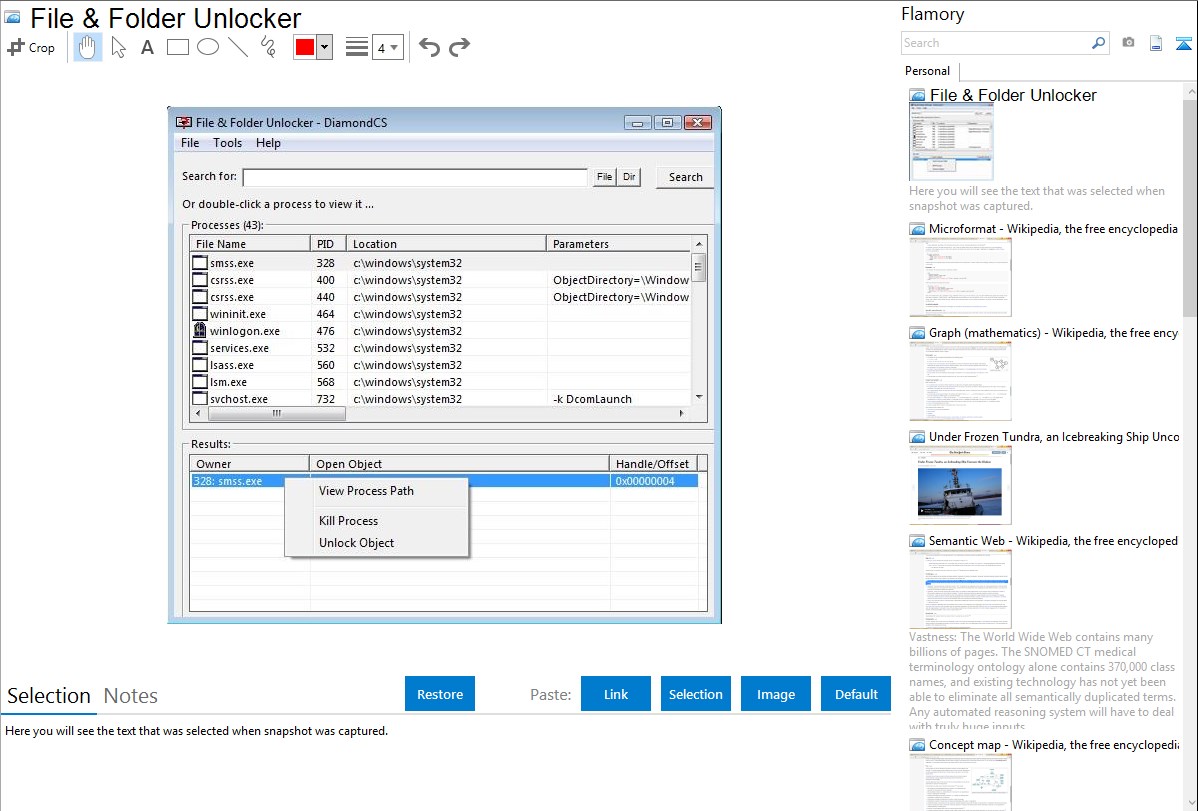The width and height of the screenshot is (1198, 811).
Task: Paste as Image button
Action: pyautogui.click(x=775, y=694)
